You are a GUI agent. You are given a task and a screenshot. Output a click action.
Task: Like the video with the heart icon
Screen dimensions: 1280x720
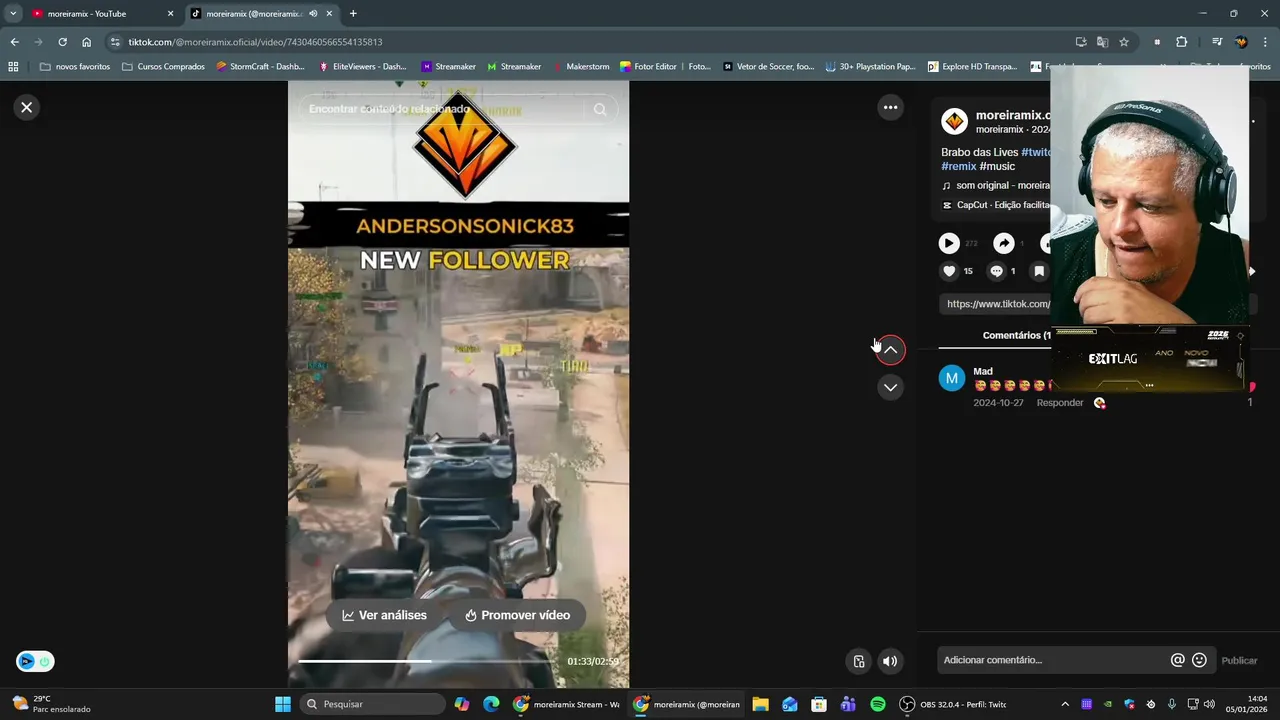(949, 271)
